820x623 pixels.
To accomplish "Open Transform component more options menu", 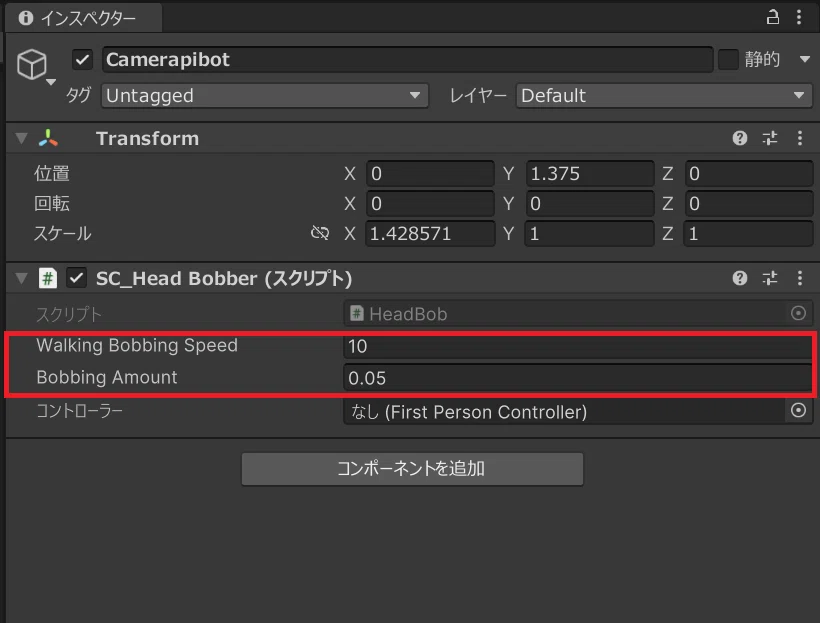I will click(800, 138).
